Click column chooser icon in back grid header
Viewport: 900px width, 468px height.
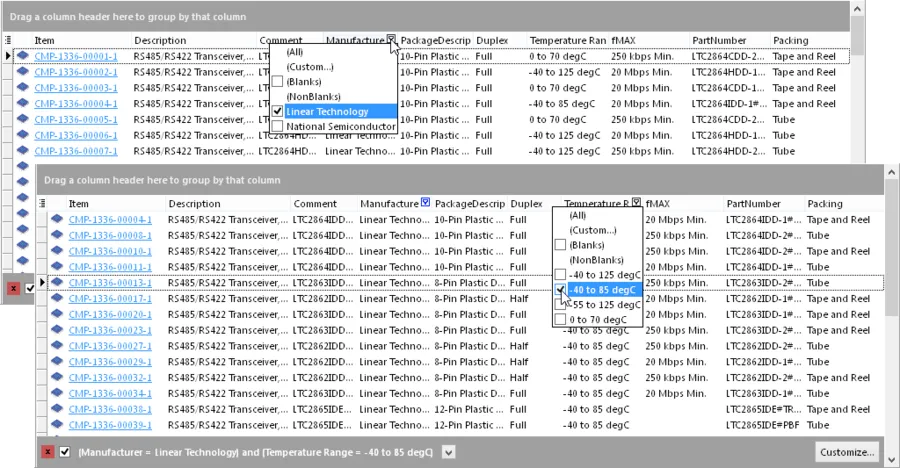pos(8,40)
